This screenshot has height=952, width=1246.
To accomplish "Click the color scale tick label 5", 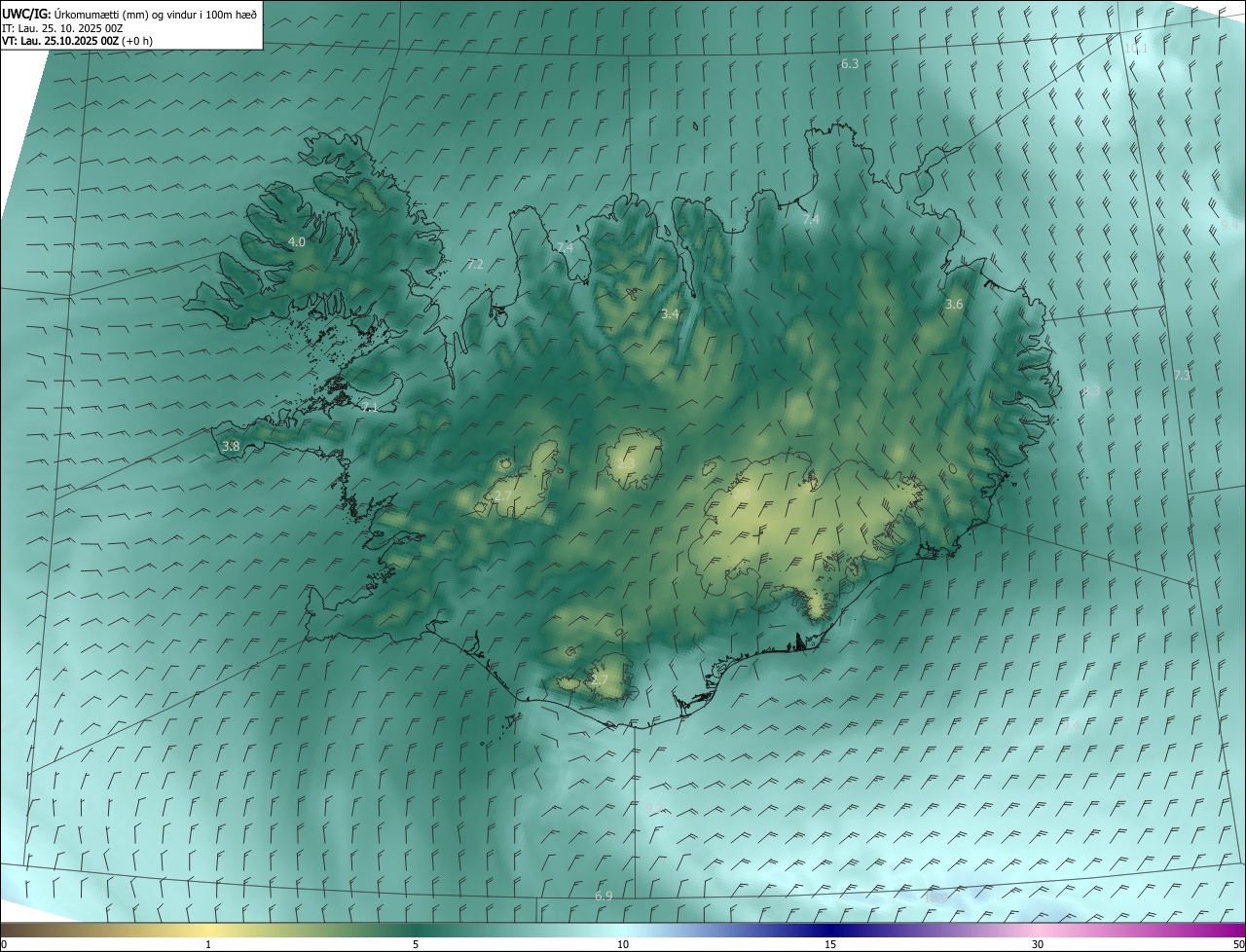I will coord(416,944).
